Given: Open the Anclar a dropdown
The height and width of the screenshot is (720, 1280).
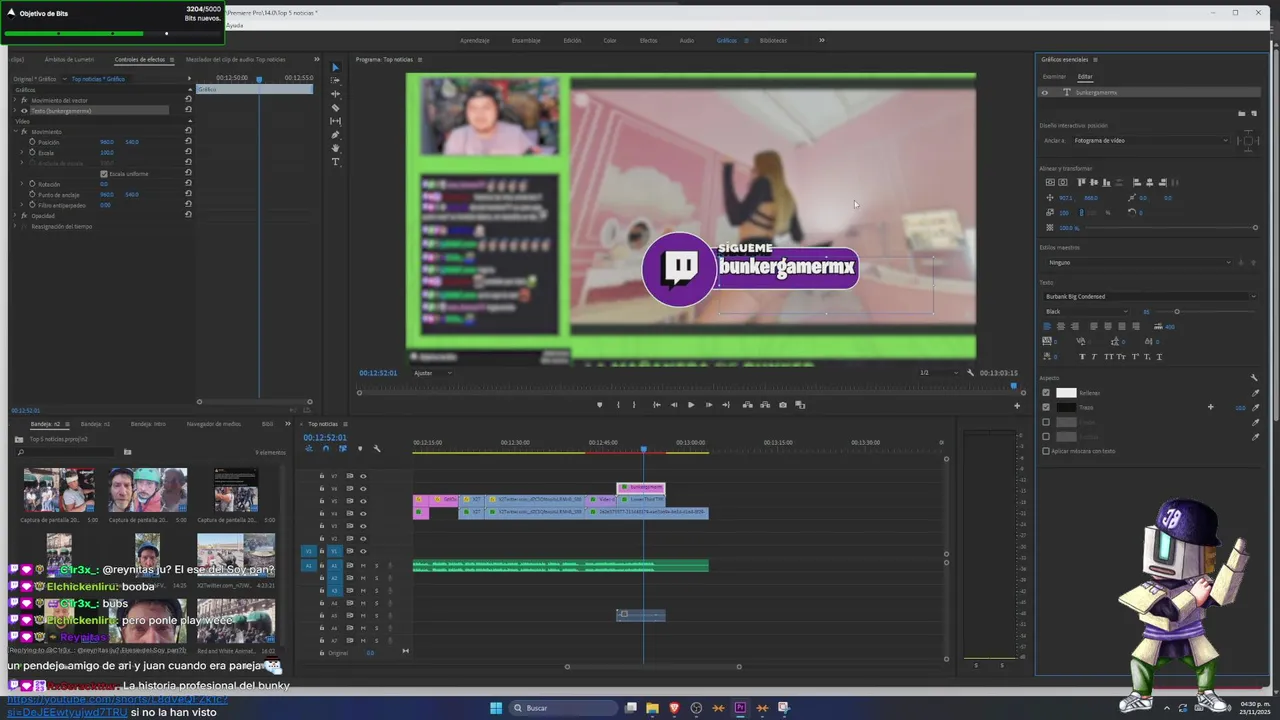Looking at the screenshot, I should pos(1150,140).
